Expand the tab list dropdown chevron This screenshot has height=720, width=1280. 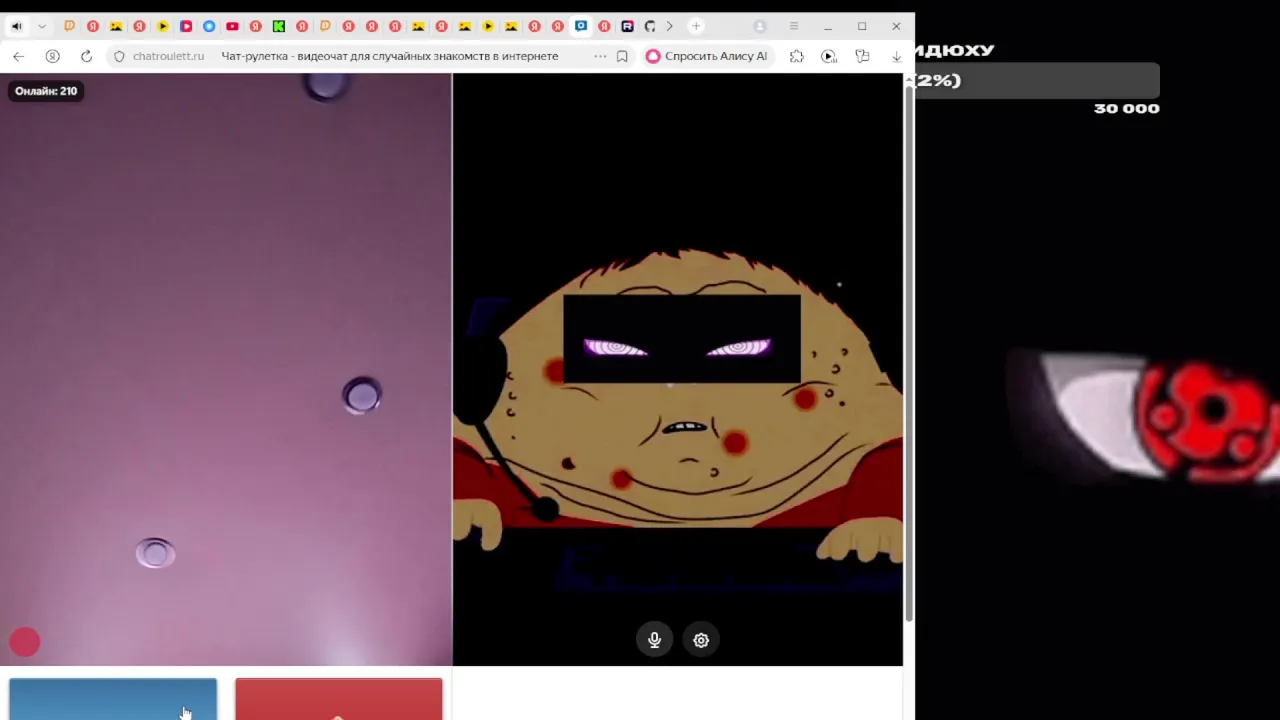(x=41, y=26)
